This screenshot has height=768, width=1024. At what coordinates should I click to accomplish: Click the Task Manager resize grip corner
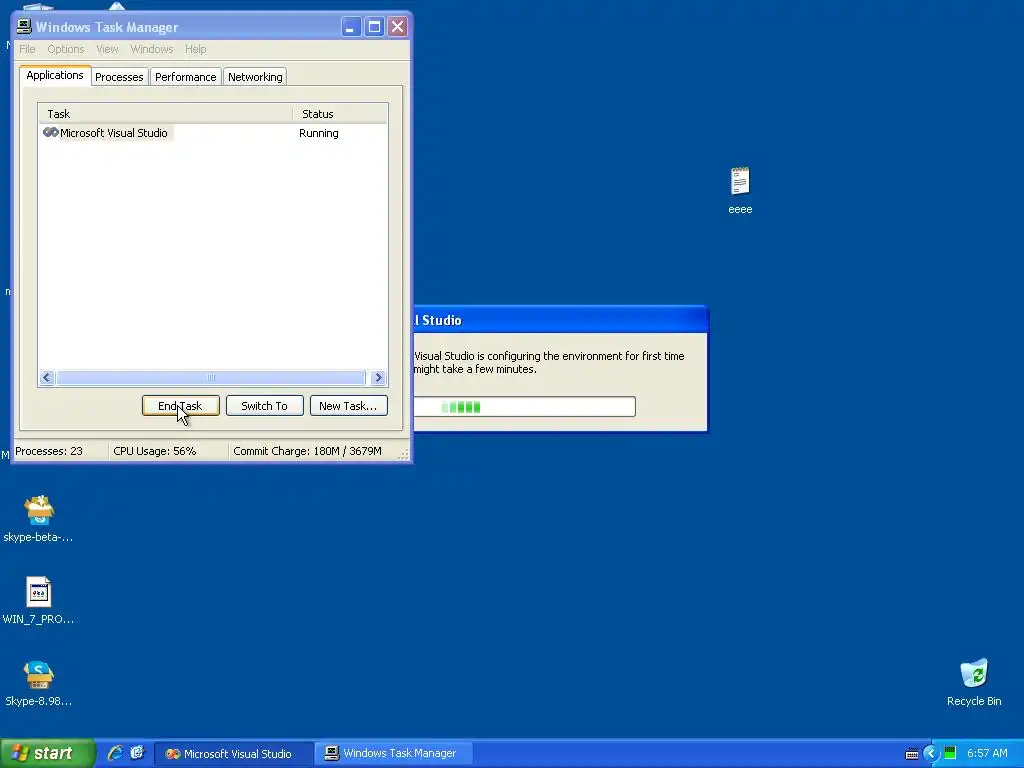pyautogui.click(x=404, y=454)
